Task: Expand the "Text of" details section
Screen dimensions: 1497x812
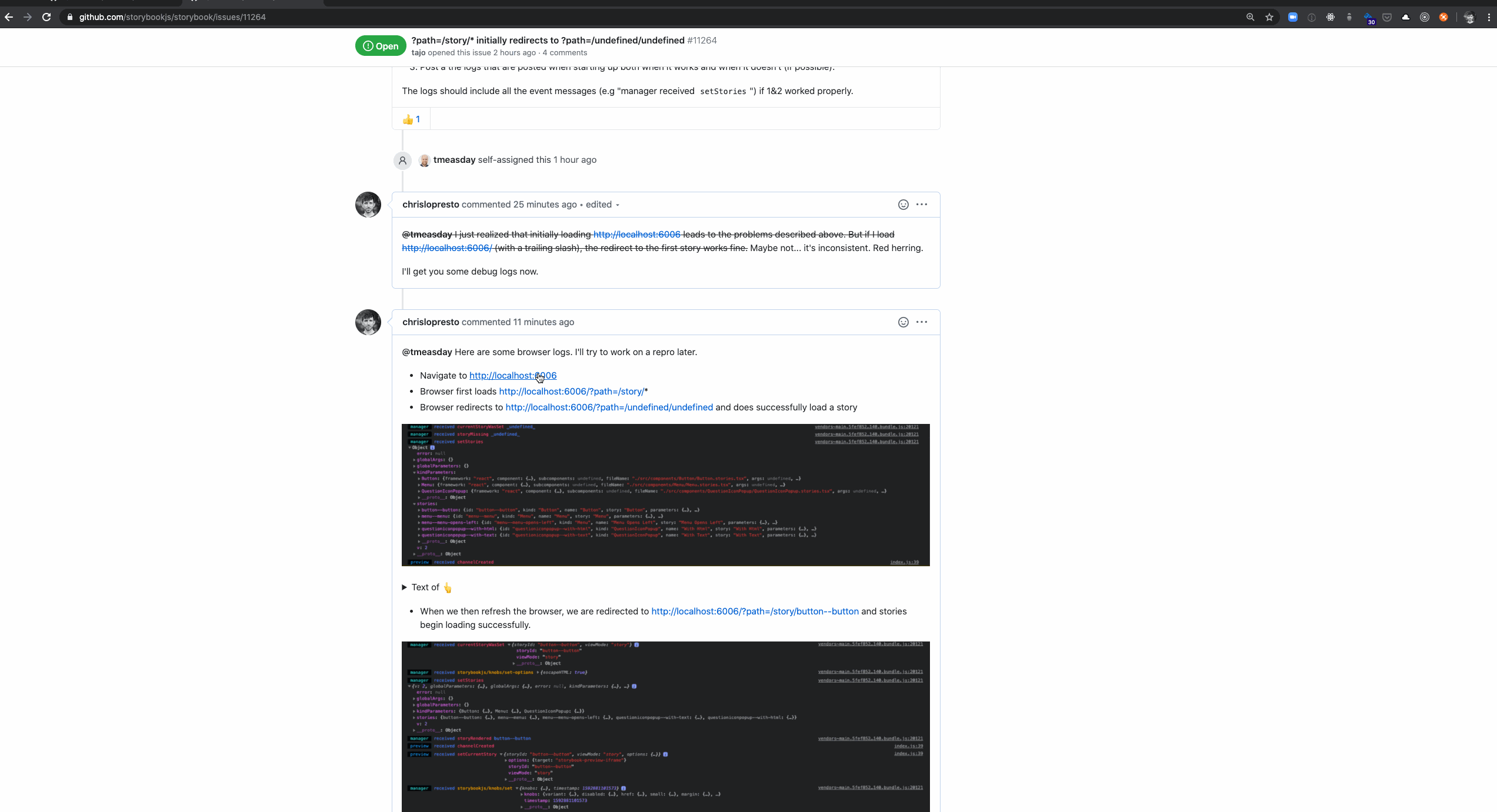Action: click(x=426, y=587)
